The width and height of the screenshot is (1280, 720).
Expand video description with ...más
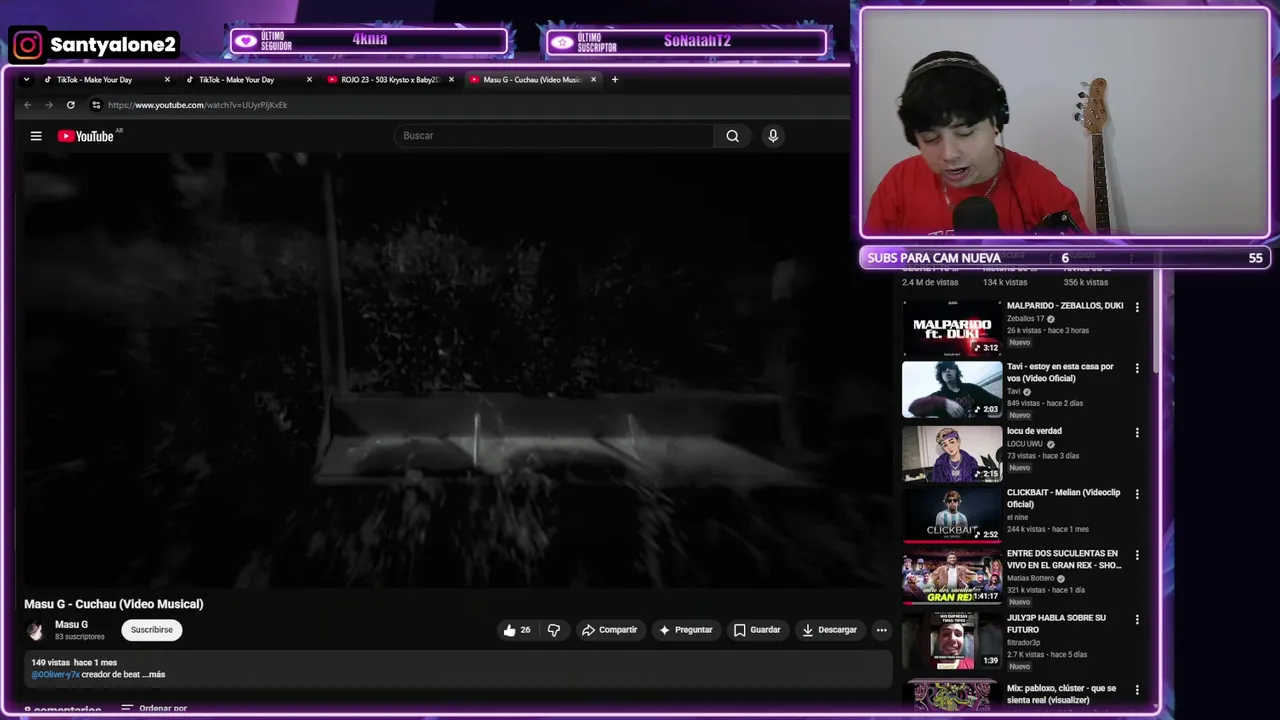pos(153,675)
